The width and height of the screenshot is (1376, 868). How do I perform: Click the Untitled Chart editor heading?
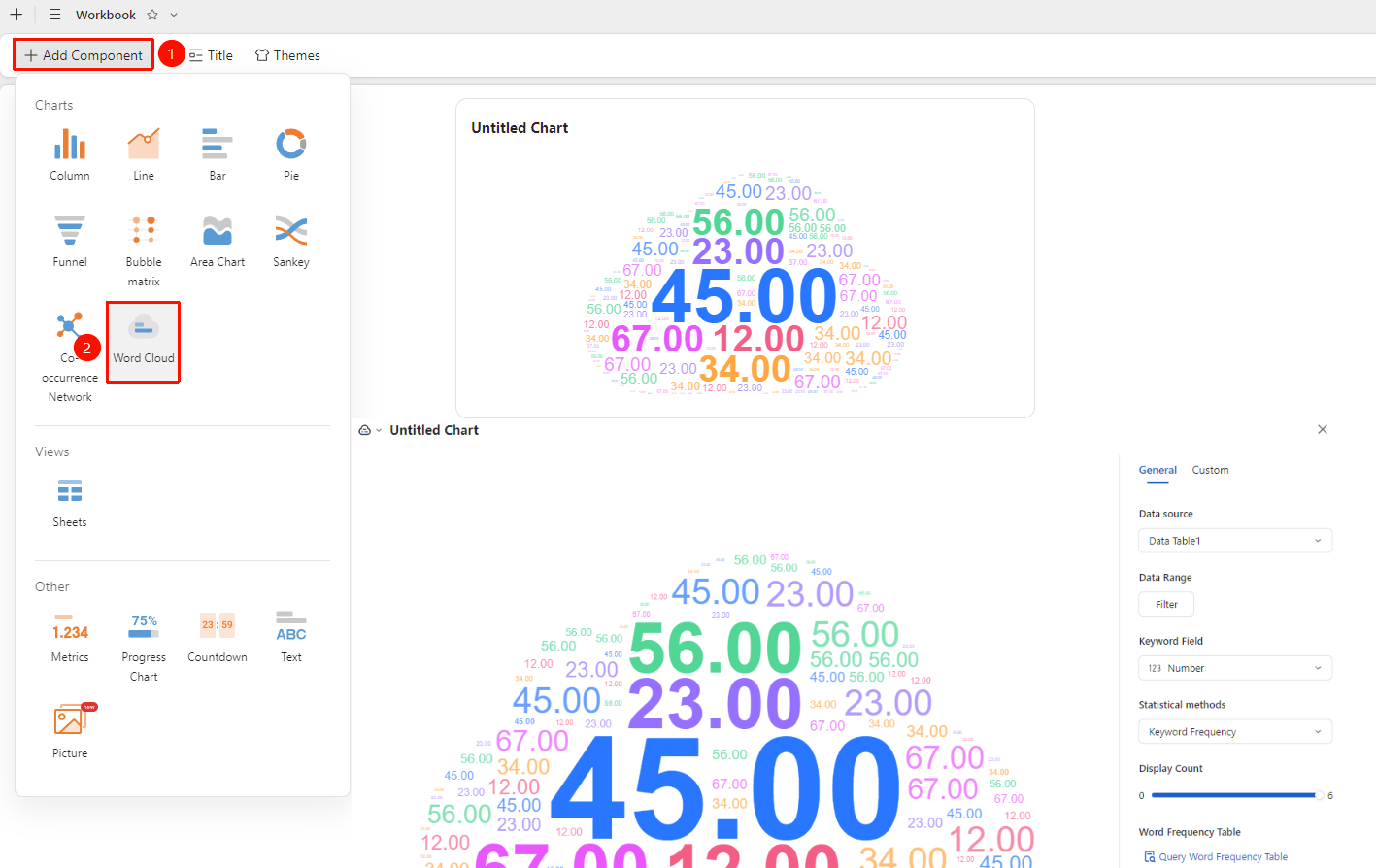click(434, 430)
